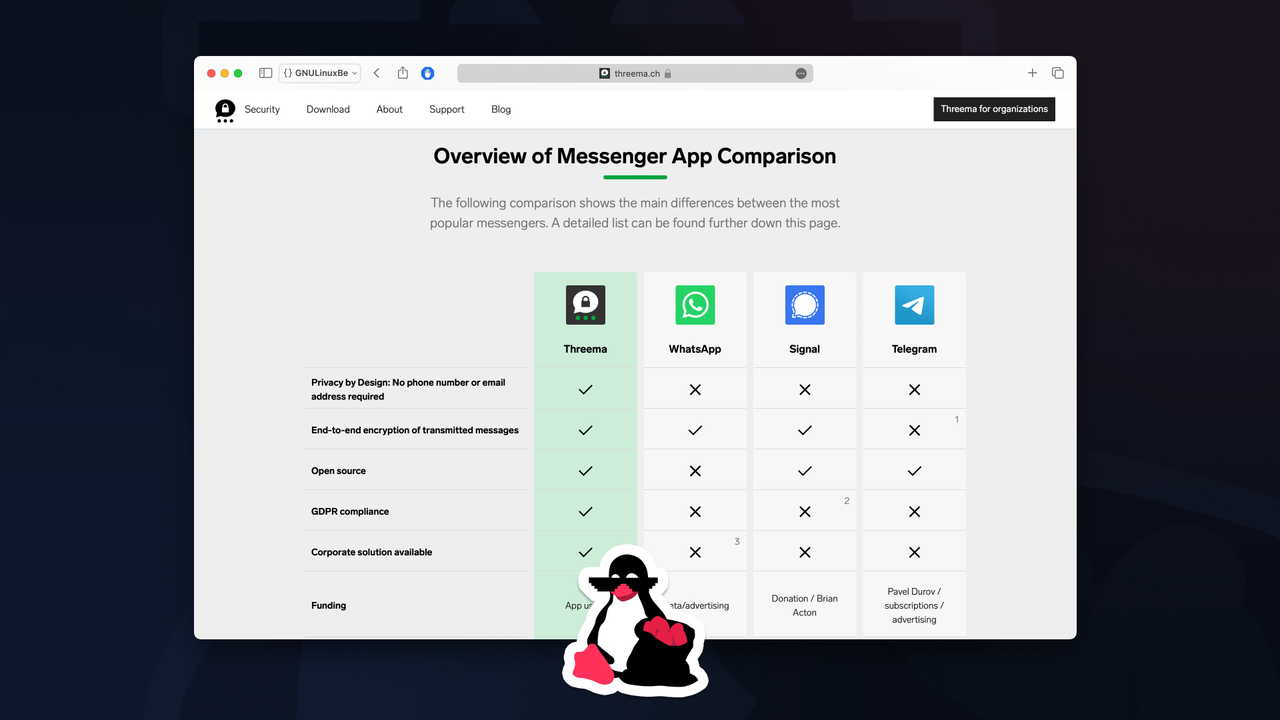The width and height of the screenshot is (1280, 720).
Task: Click the site favicon in address bar
Action: coord(605,73)
